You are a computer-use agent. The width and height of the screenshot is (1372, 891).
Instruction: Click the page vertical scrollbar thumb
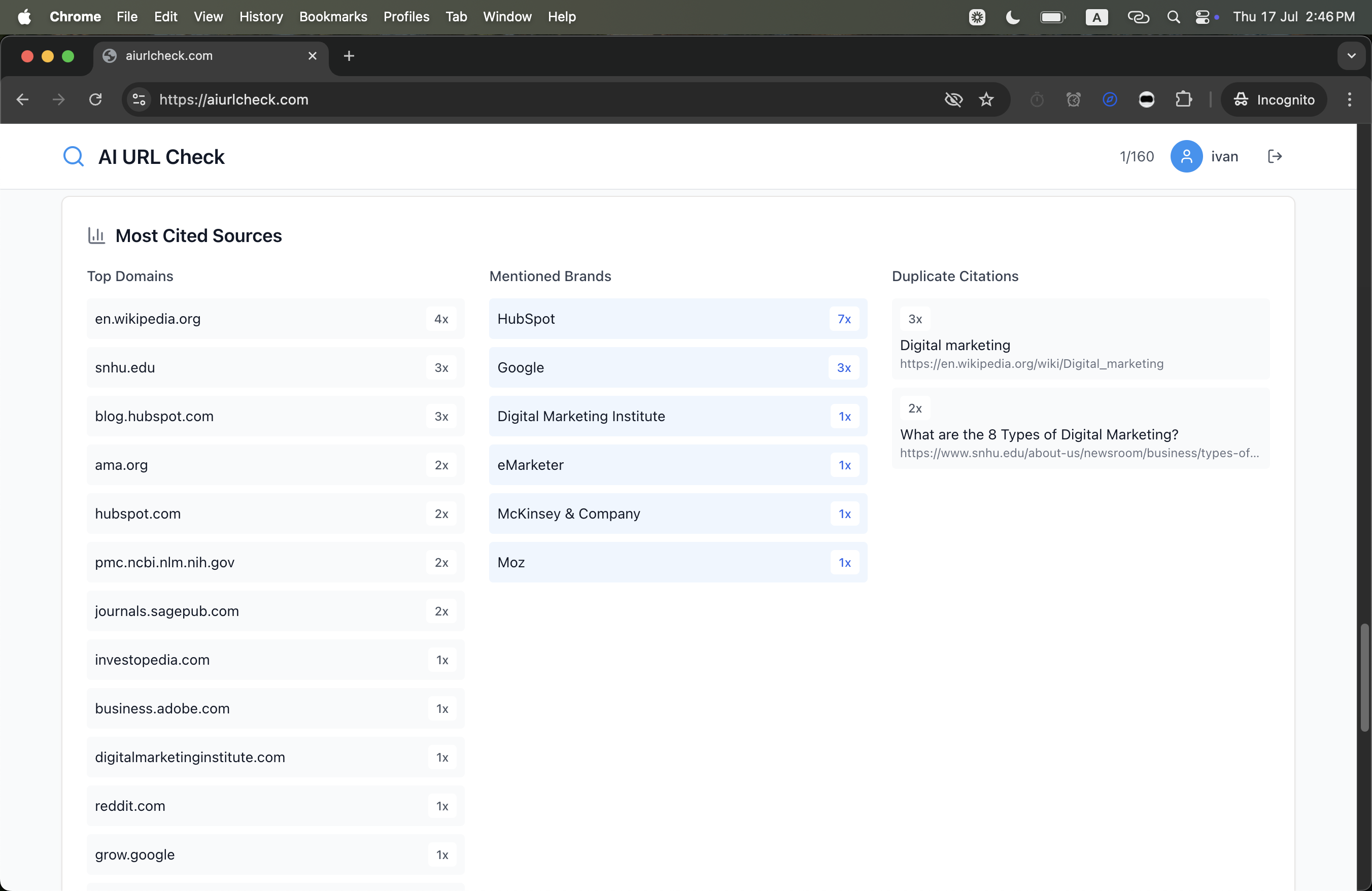click(x=1364, y=677)
